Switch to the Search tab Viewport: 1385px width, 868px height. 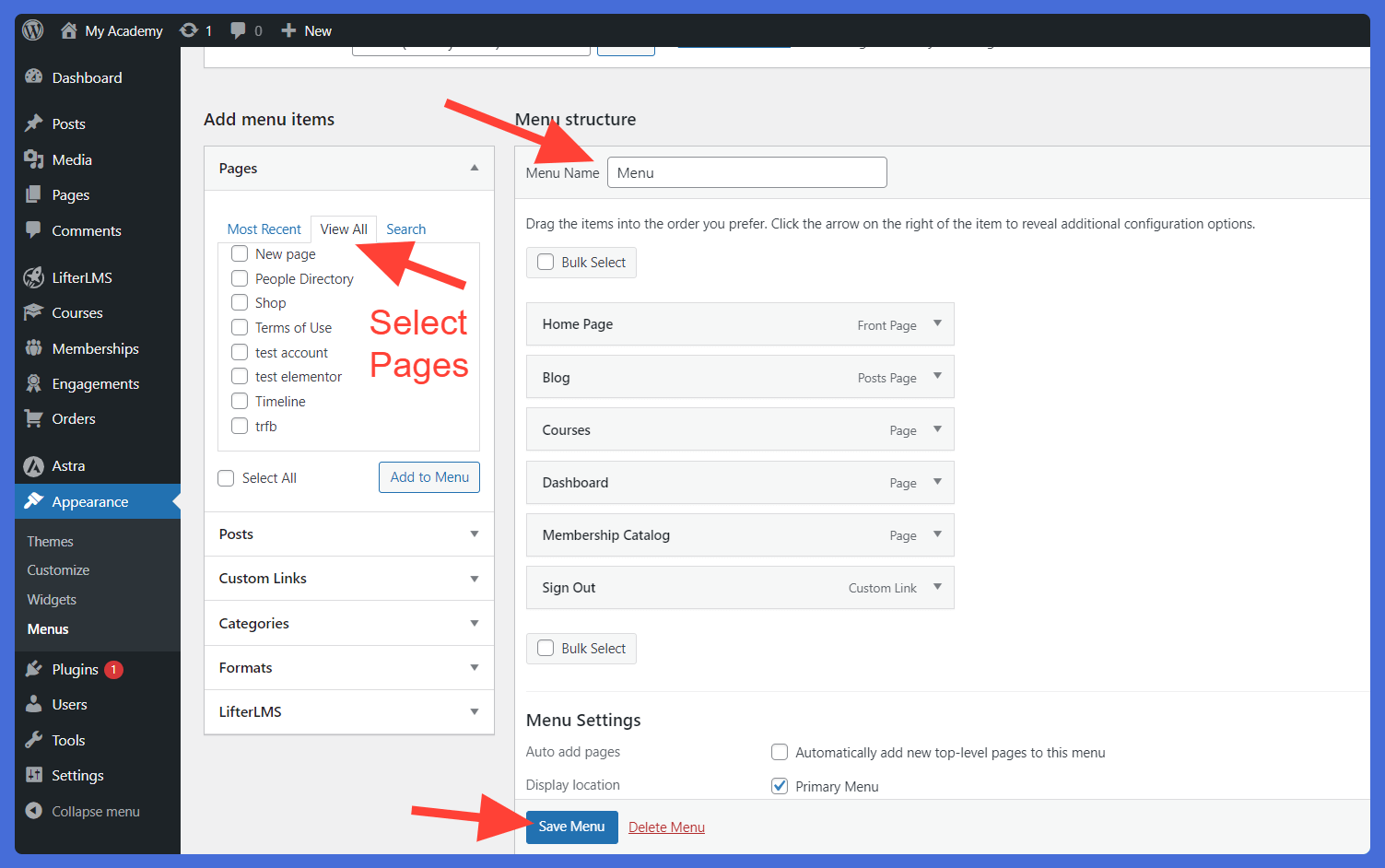click(405, 229)
